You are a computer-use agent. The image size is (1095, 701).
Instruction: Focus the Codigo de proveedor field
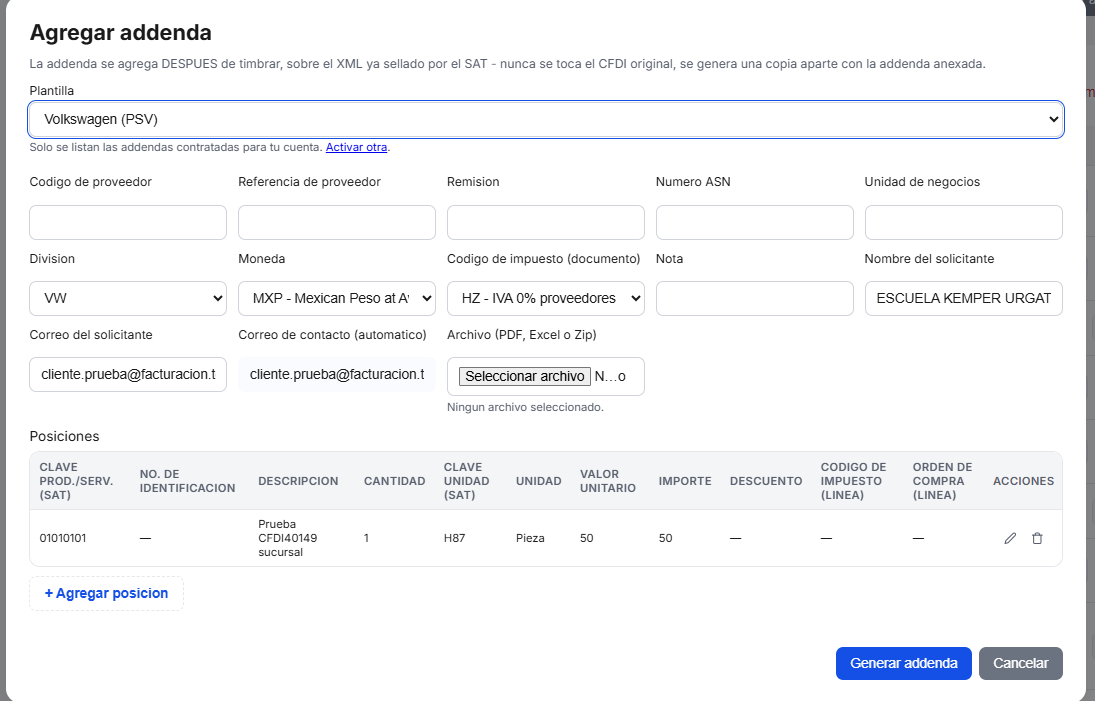pyautogui.click(x=128, y=223)
